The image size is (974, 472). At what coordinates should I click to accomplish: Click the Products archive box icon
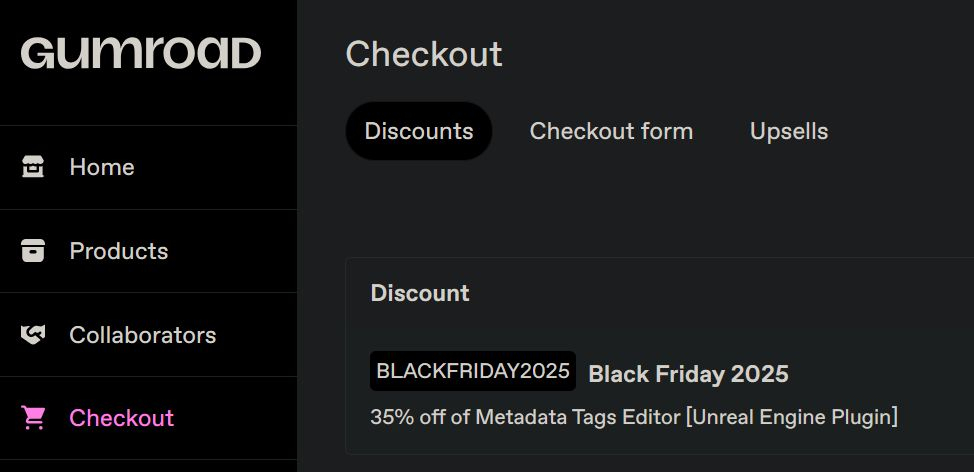click(34, 251)
